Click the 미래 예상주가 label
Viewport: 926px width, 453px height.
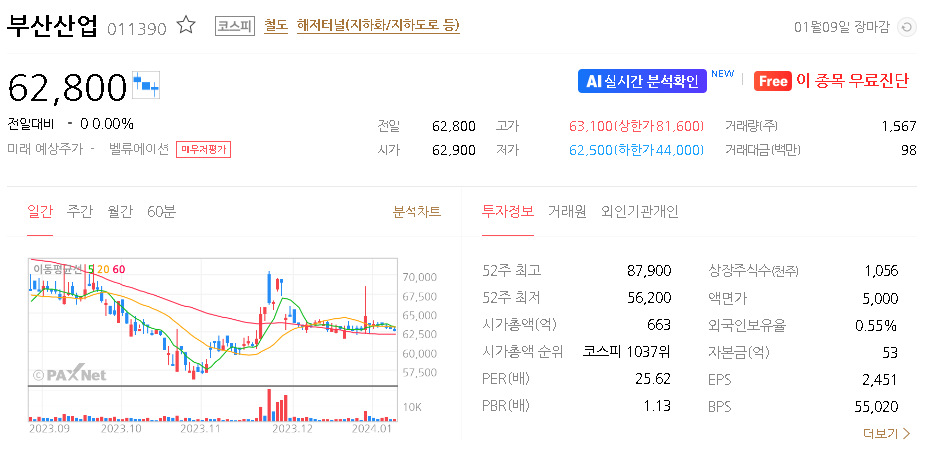(45, 149)
